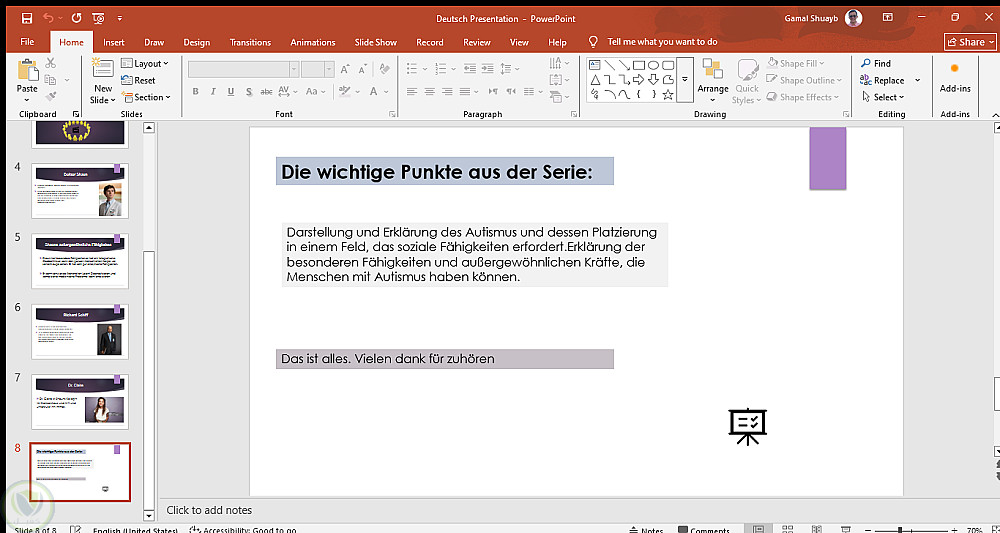Image resolution: width=1000 pixels, height=533 pixels.
Task: Click the Format Painter brush icon
Action: [x=51, y=96]
